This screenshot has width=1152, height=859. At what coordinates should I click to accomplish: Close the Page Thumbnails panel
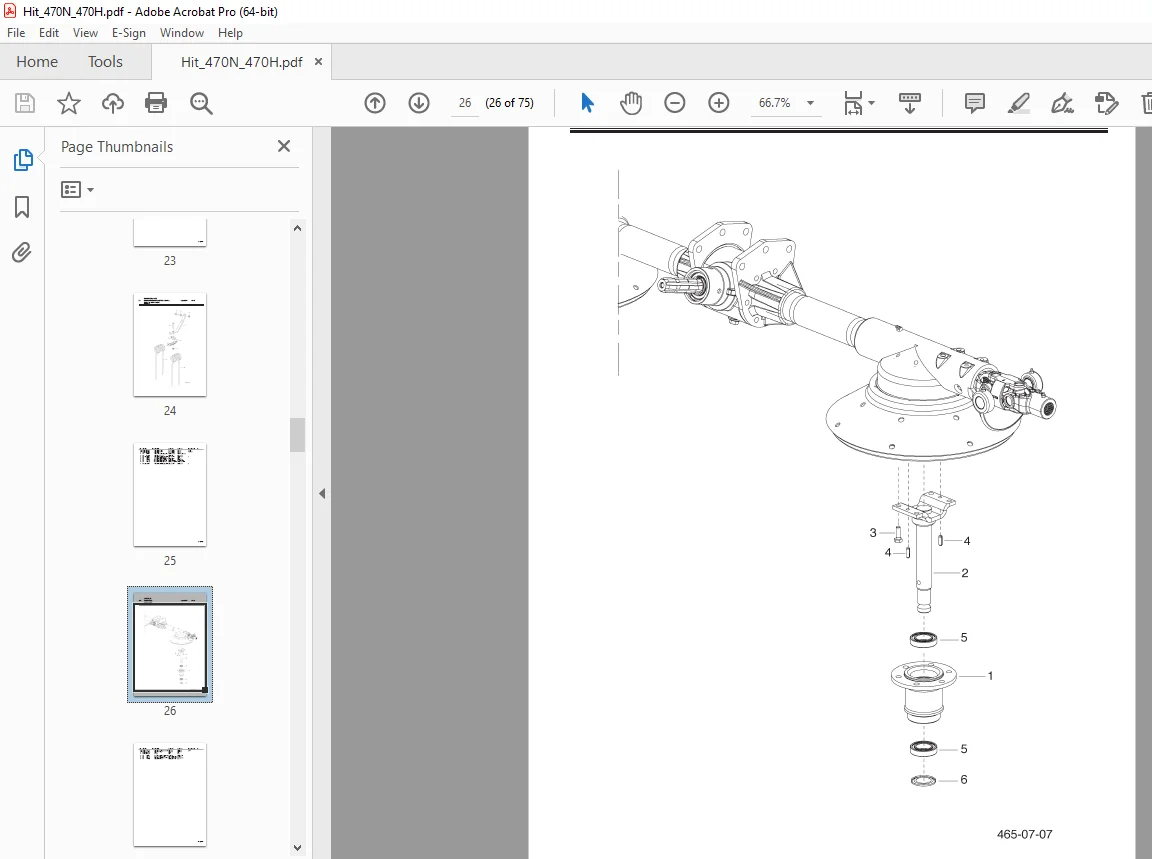[284, 146]
